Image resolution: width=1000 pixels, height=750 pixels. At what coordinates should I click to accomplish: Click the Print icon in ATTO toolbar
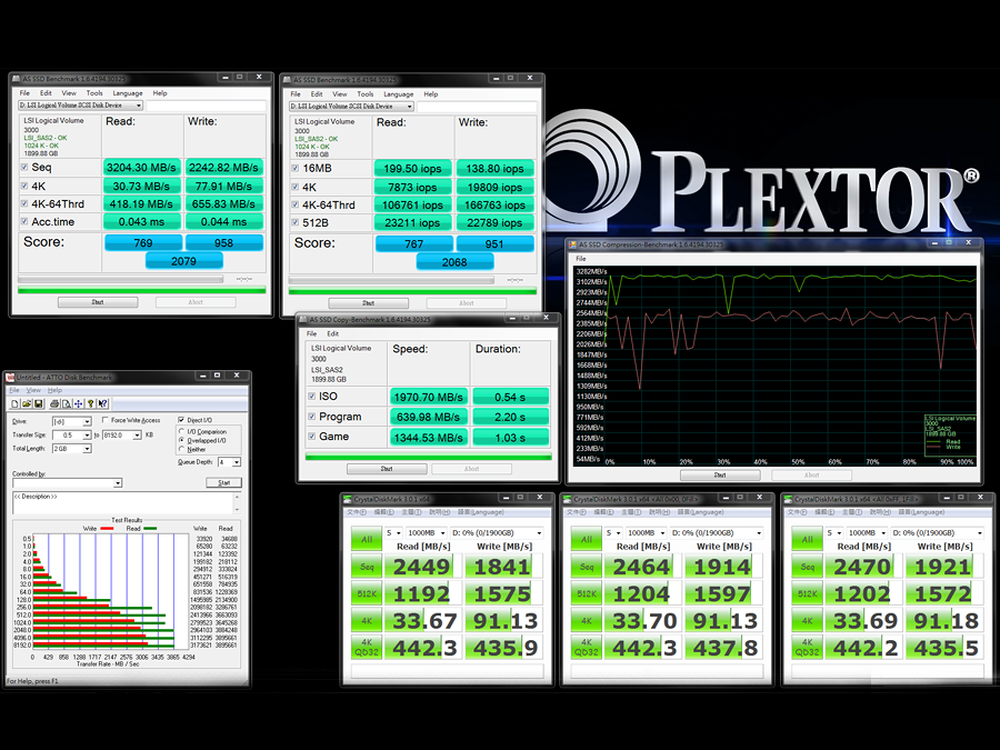tap(55, 404)
